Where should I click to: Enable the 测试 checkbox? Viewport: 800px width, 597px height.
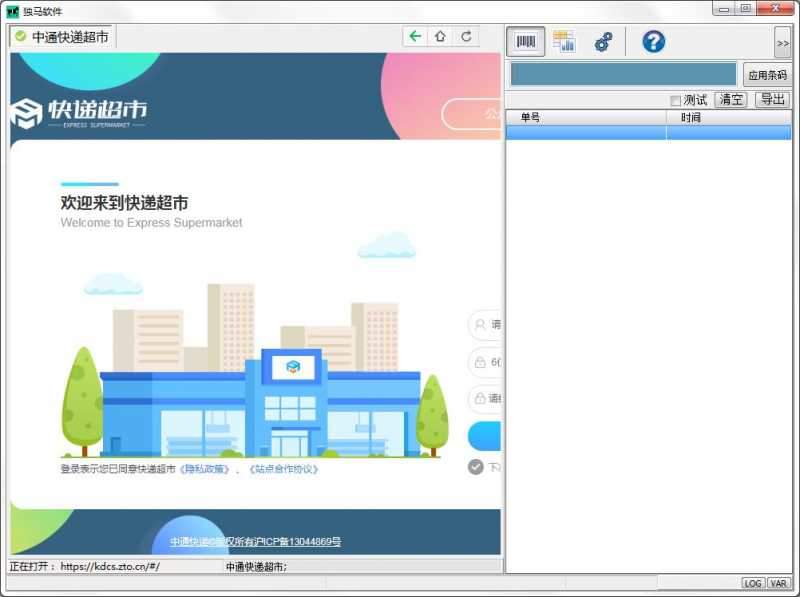[x=676, y=100]
